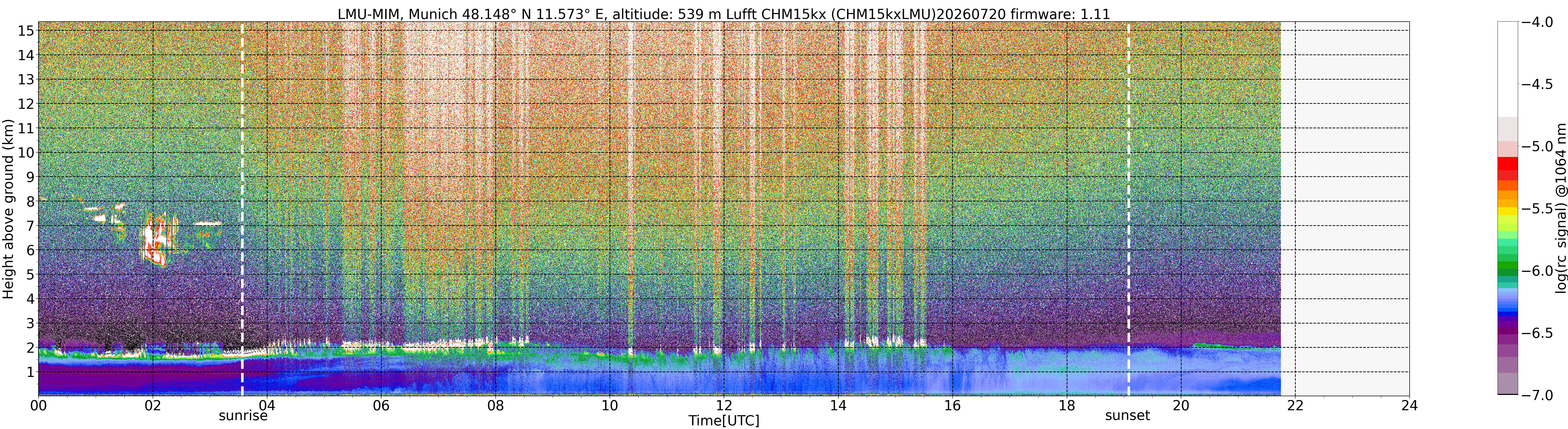Click the white dashed sunset marker line
Viewport: 1568px width, 429px height.
1129,209
